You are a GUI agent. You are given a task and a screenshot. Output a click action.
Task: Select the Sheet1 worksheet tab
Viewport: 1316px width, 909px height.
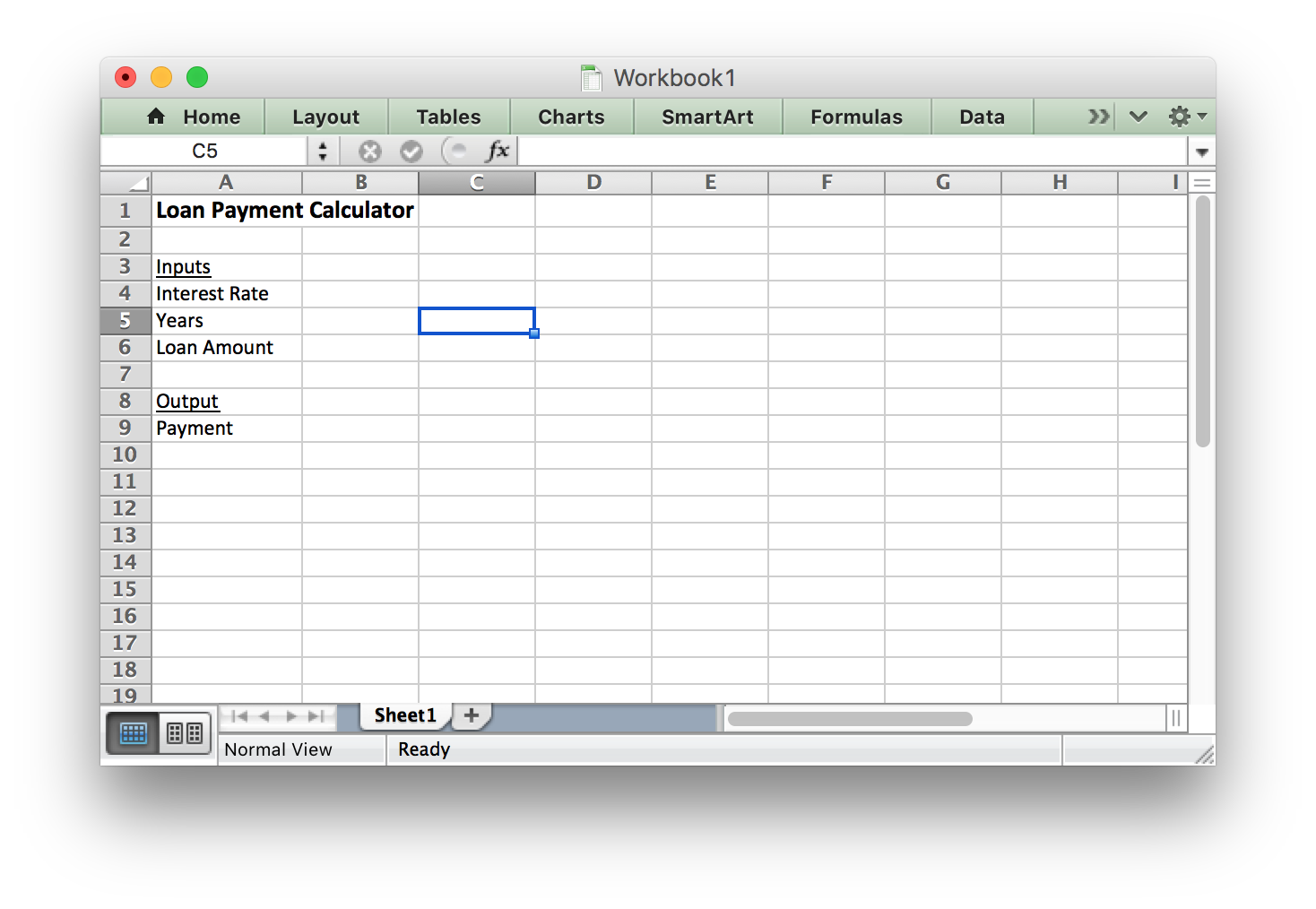[405, 715]
